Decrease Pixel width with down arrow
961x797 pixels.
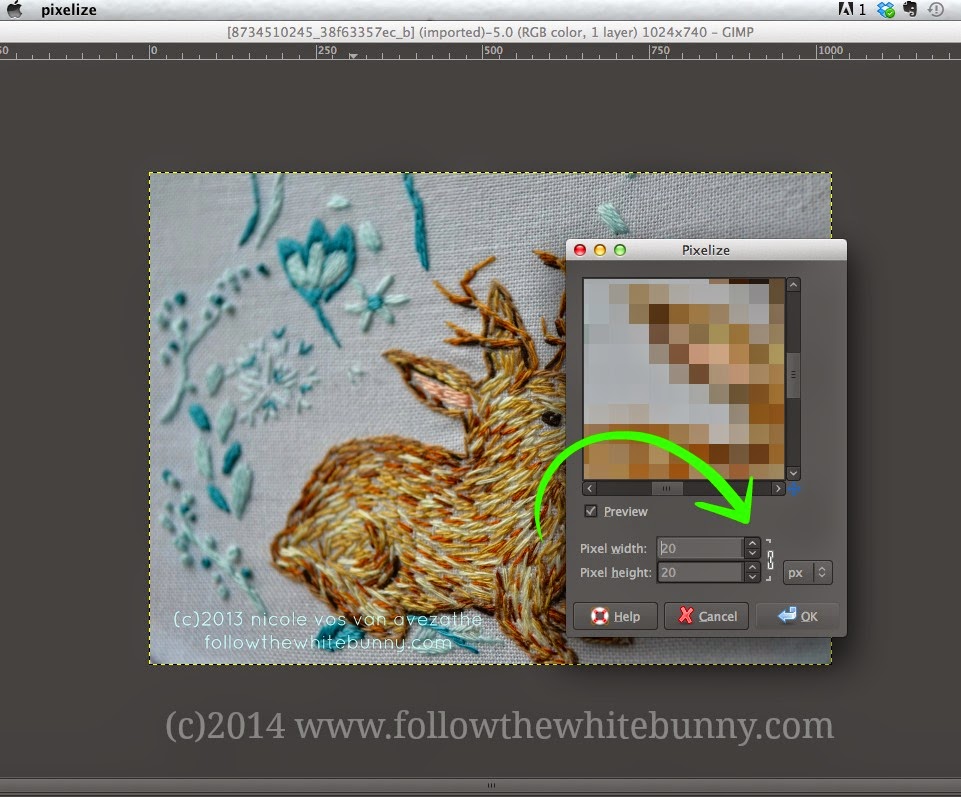point(752,553)
